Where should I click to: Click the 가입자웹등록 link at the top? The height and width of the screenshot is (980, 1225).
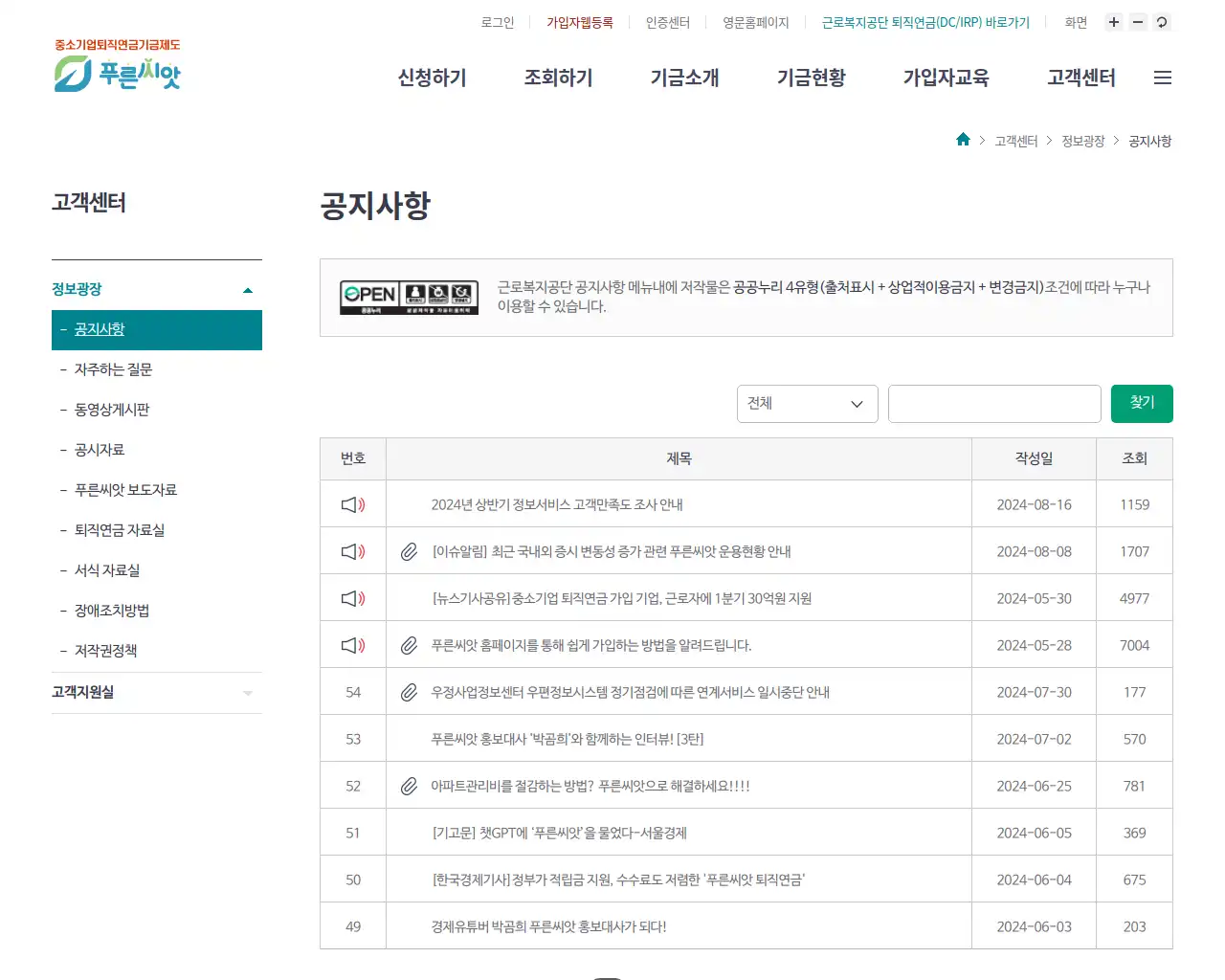coord(579,22)
